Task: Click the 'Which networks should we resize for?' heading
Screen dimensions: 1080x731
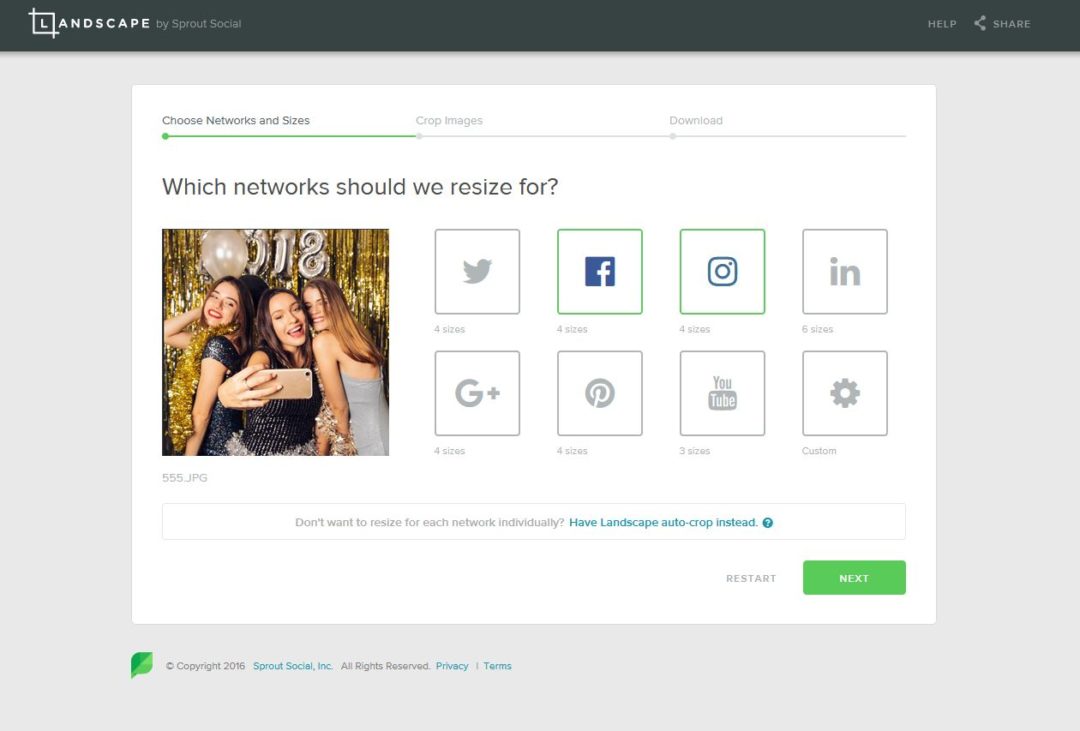Action: point(360,187)
